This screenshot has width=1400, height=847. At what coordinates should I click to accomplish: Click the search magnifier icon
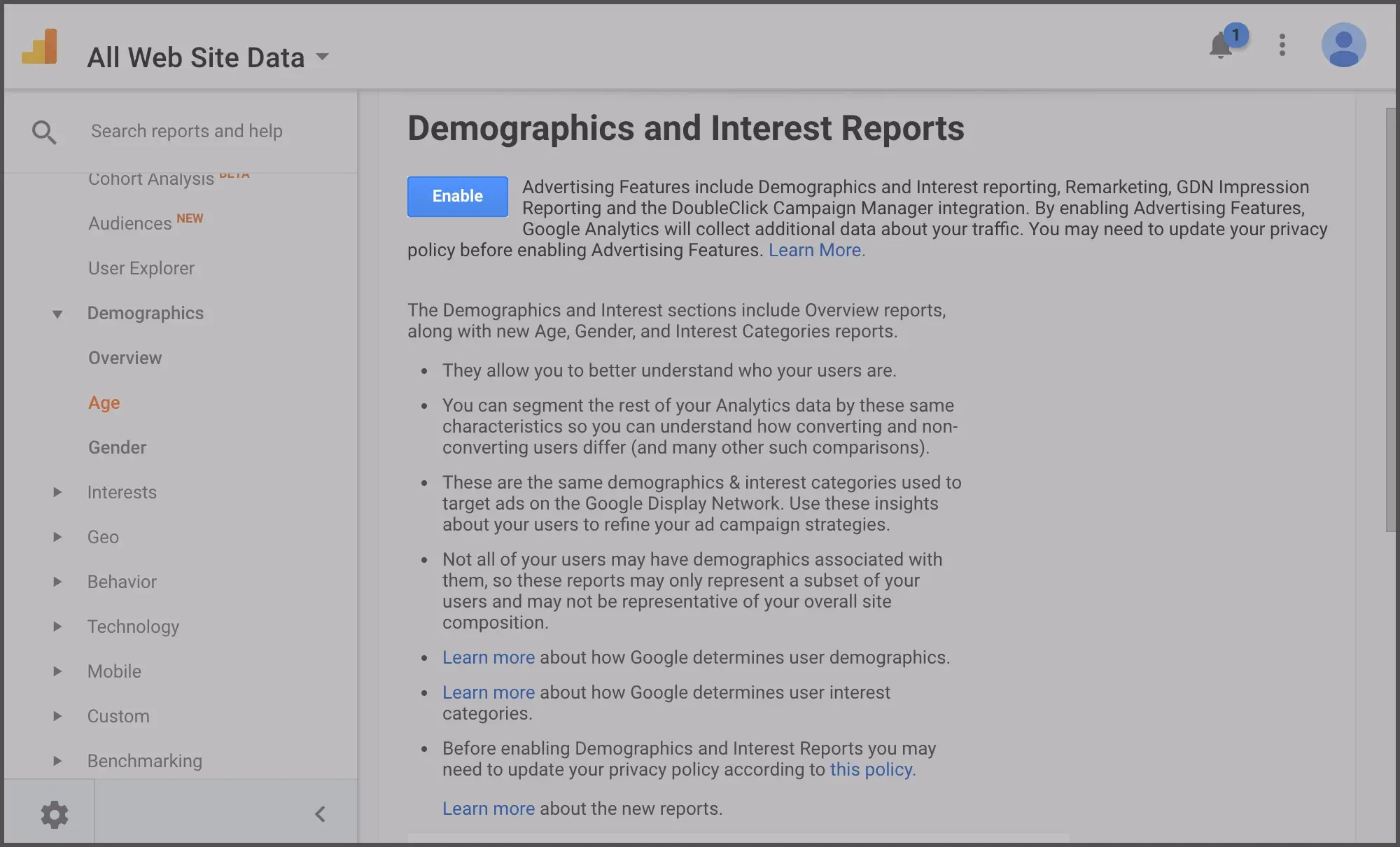[x=44, y=132]
